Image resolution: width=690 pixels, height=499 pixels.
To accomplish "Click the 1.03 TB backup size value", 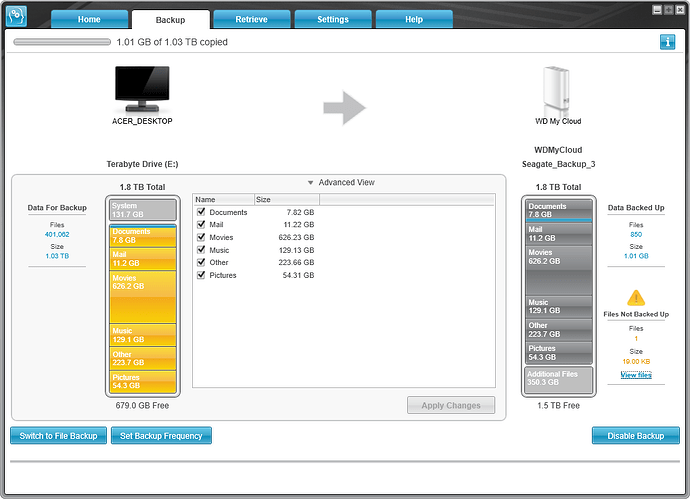I will click(x=57, y=256).
